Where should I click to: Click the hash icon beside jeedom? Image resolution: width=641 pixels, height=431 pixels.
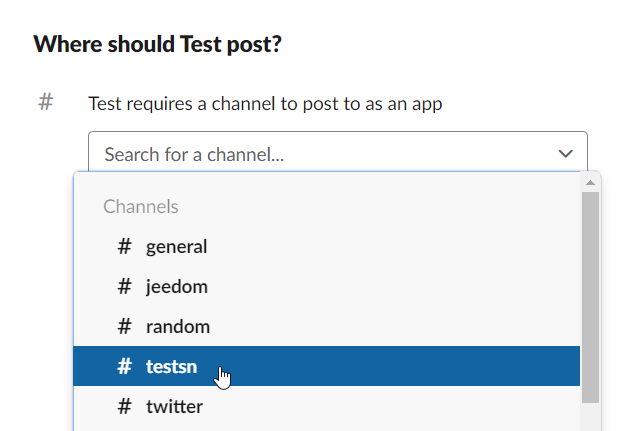[124, 286]
